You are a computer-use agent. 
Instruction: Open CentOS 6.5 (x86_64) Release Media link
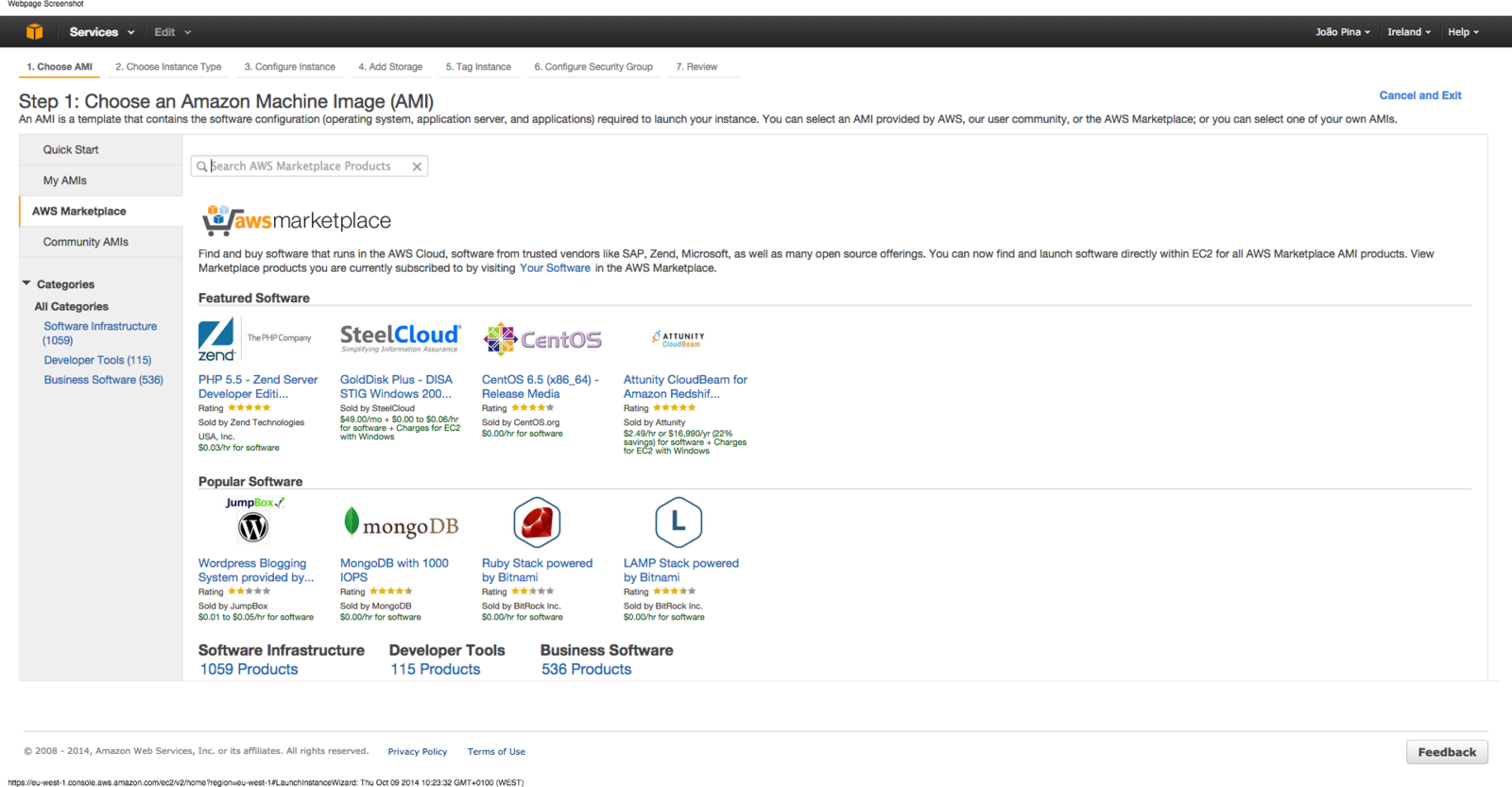pyautogui.click(x=541, y=386)
